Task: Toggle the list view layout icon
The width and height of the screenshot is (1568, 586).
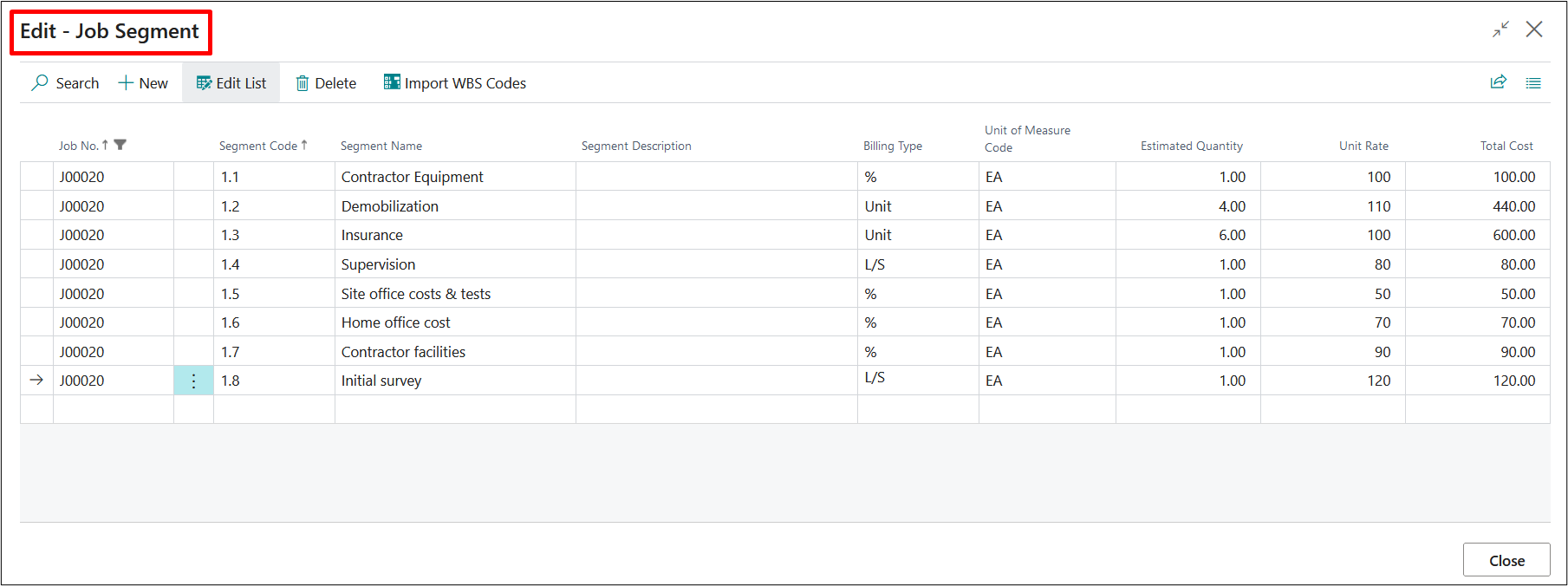Action: point(1533,83)
